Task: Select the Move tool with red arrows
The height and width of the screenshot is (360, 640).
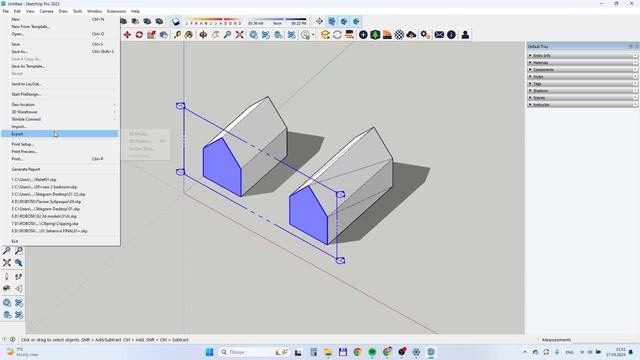Action: pyautogui.click(x=127, y=35)
